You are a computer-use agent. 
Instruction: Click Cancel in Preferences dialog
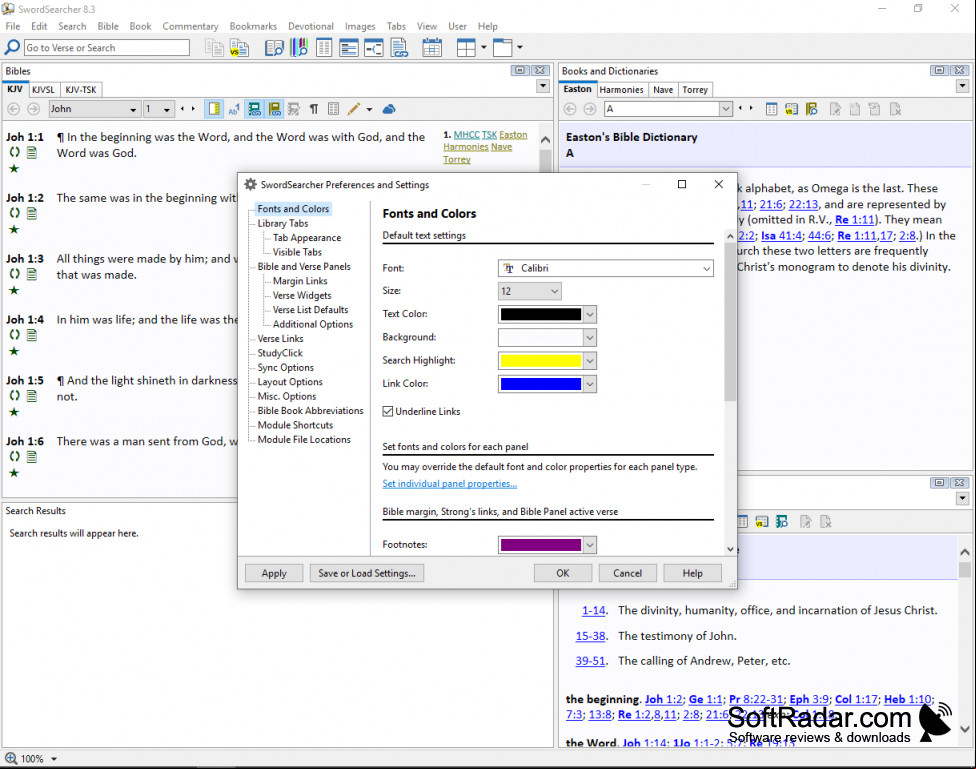pyautogui.click(x=627, y=573)
